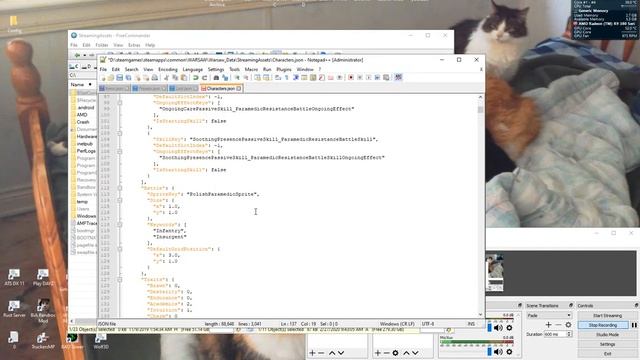
Task: Click the Save icon in Notepad++ toolbar
Action: coord(119,78)
